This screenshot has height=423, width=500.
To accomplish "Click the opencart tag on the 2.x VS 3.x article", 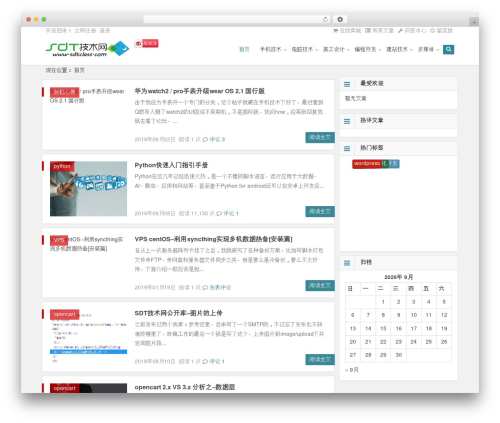I will tap(65, 388).
